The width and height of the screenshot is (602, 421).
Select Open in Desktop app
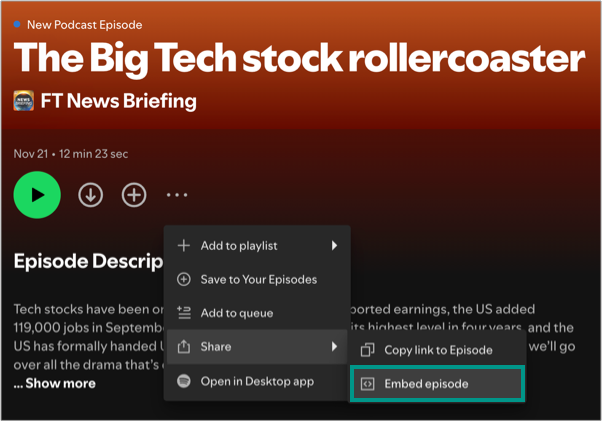(x=257, y=381)
